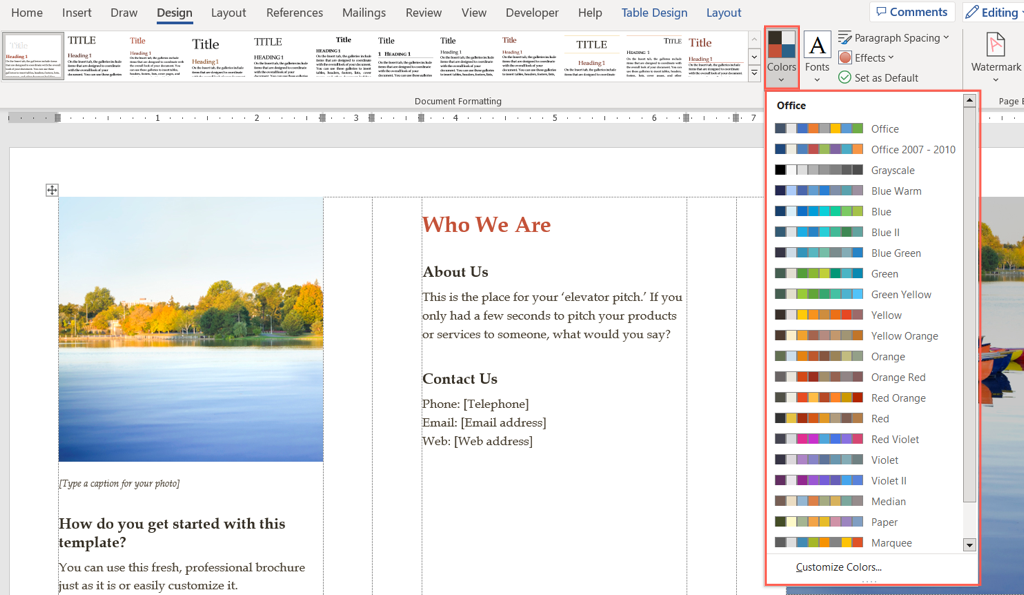
Task: Open the References tab
Action: pos(294,13)
